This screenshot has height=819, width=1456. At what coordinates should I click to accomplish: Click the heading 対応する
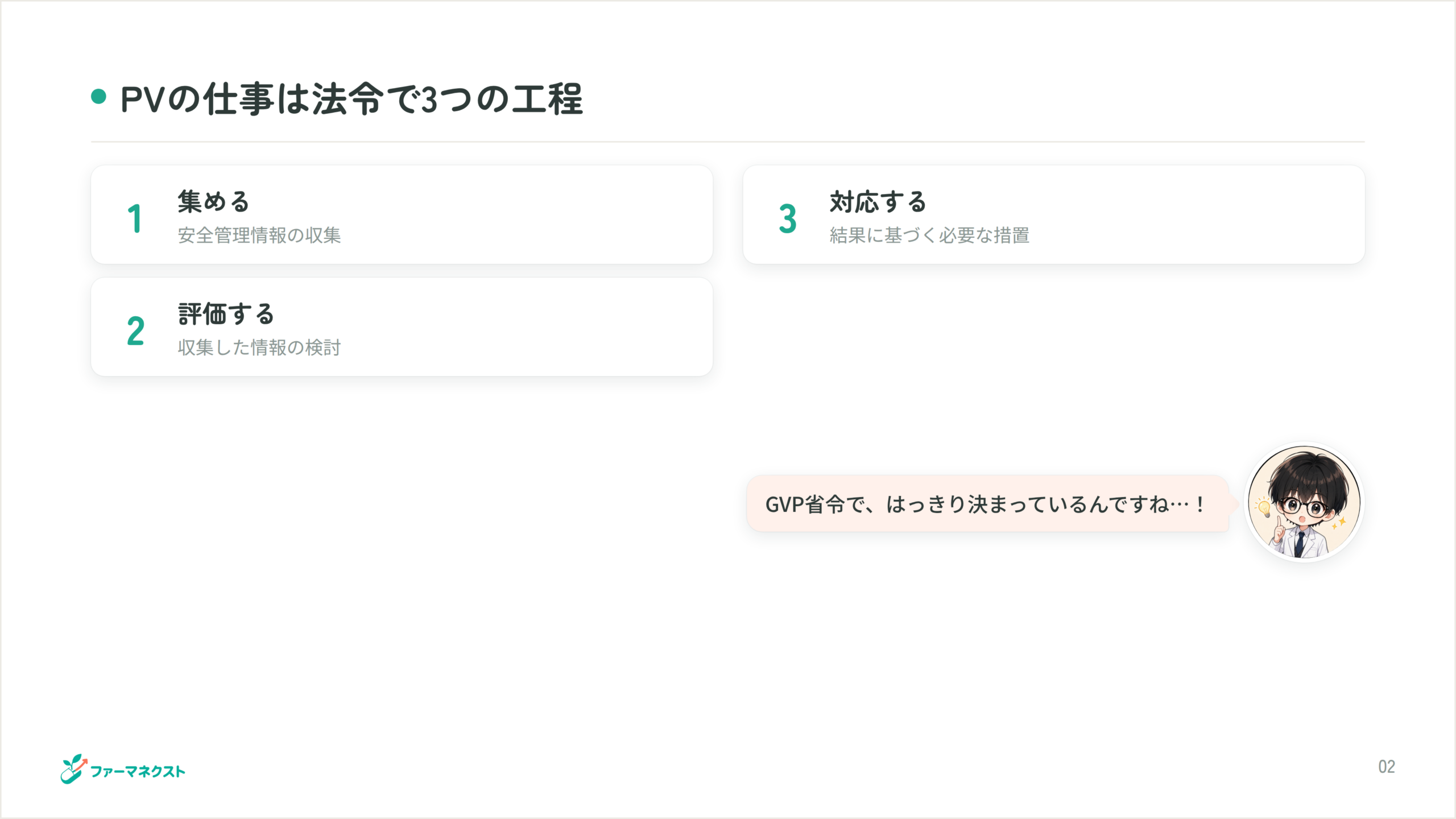(x=878, y=201)
